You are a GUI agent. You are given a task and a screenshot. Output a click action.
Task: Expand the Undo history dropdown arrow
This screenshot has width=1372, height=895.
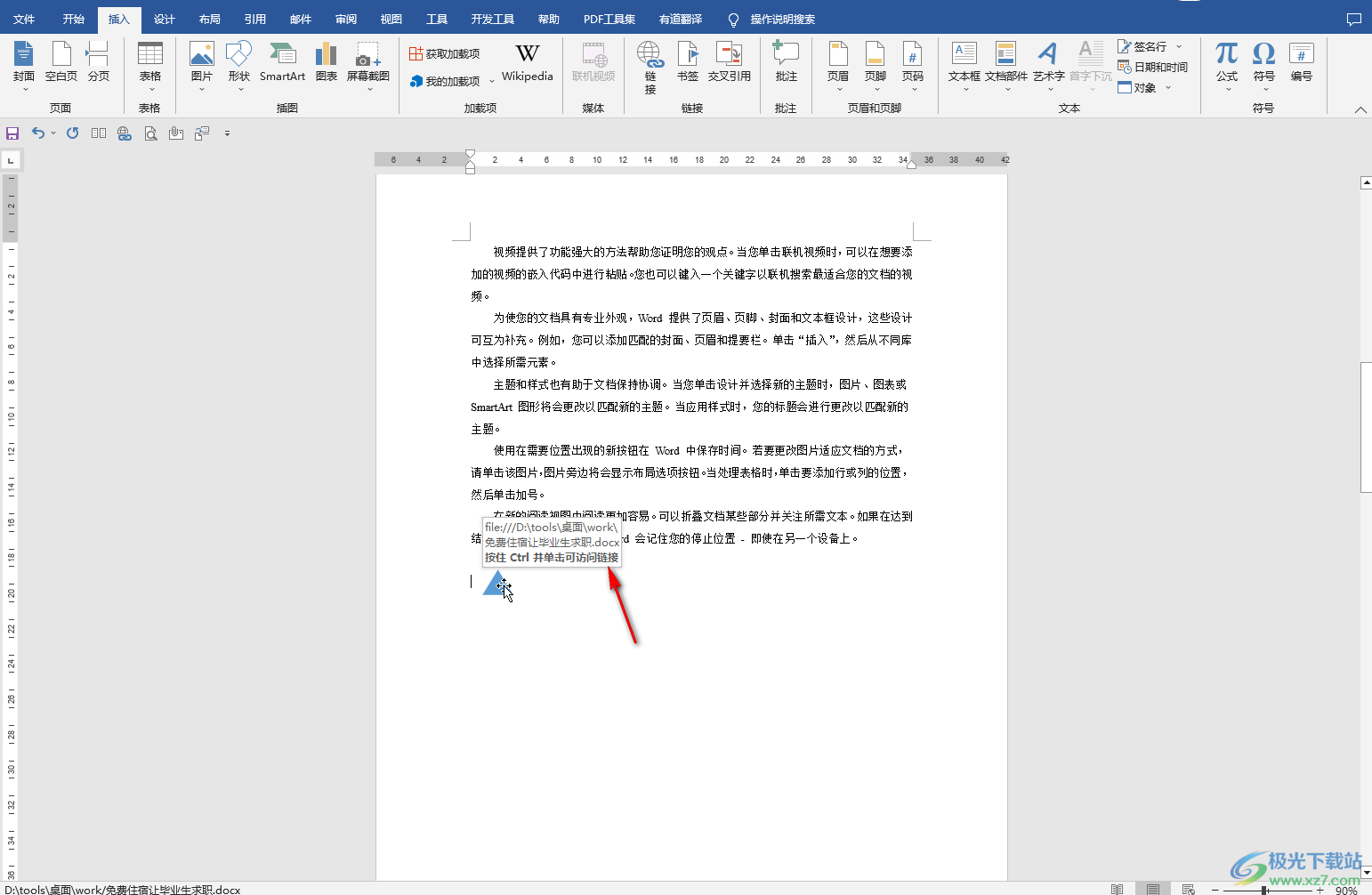[53, 133]
